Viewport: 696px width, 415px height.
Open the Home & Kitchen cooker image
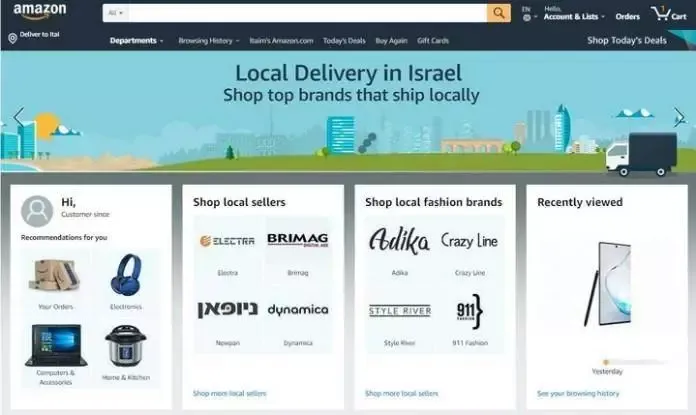pos(126,346)
